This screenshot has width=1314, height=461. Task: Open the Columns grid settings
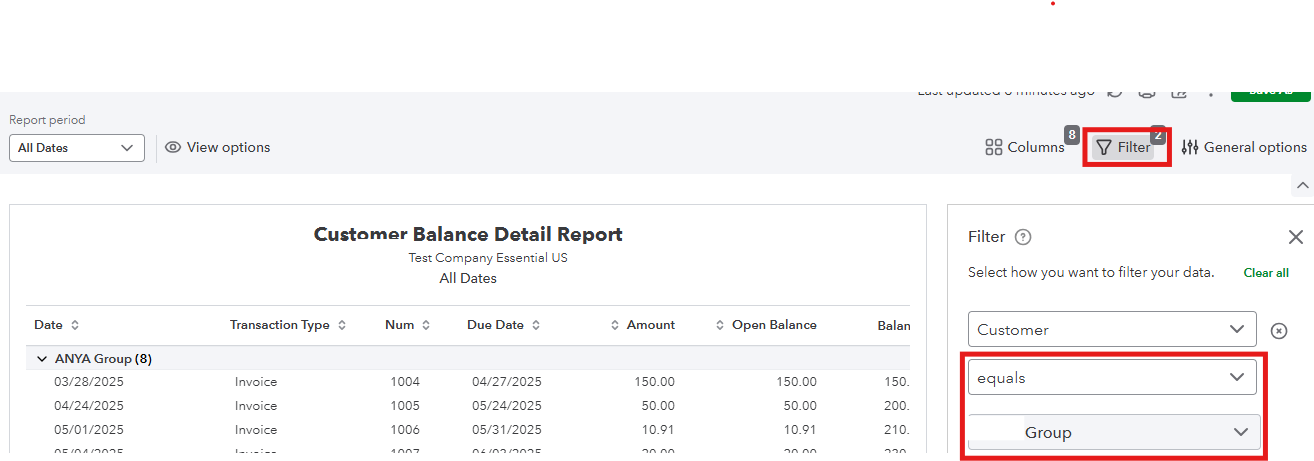[1024, 147]
